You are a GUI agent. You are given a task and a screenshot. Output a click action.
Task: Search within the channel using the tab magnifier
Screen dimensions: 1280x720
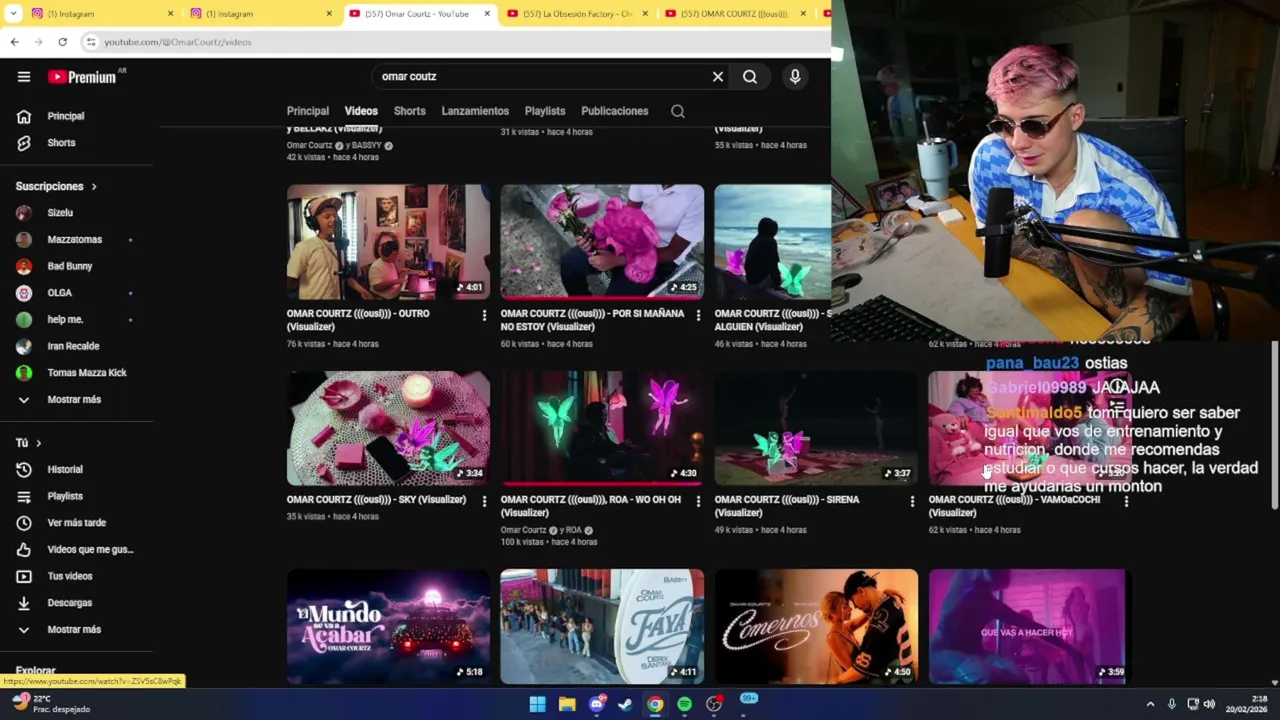(678, 111)
